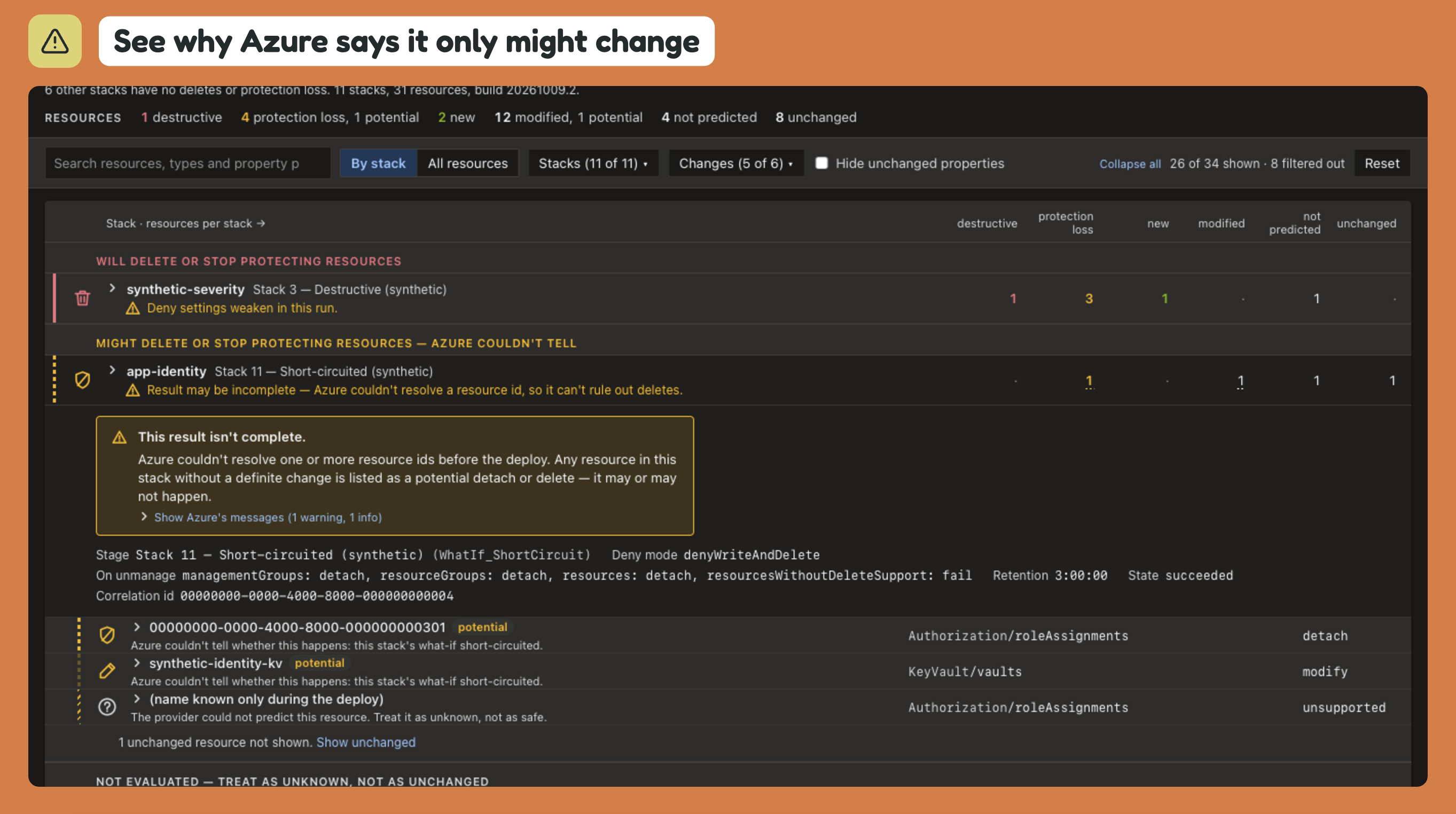
Task: Expand Show Azure's messages disclosure
Action: [261, 517]
